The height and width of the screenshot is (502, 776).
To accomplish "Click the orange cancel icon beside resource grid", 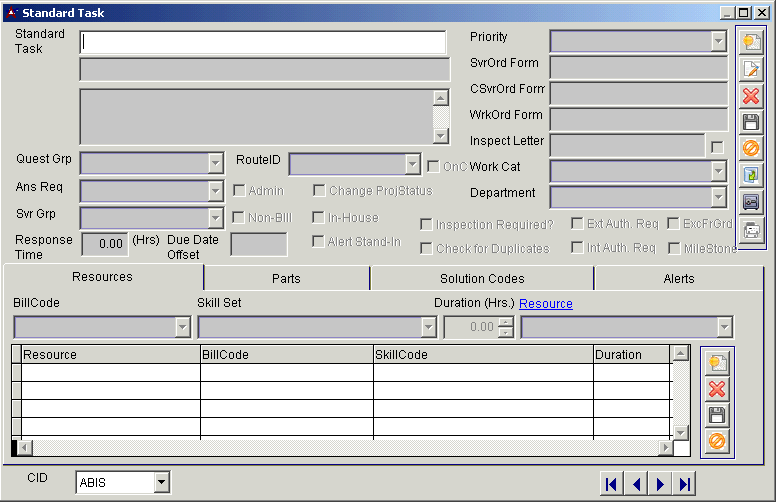I will [717, 441].
